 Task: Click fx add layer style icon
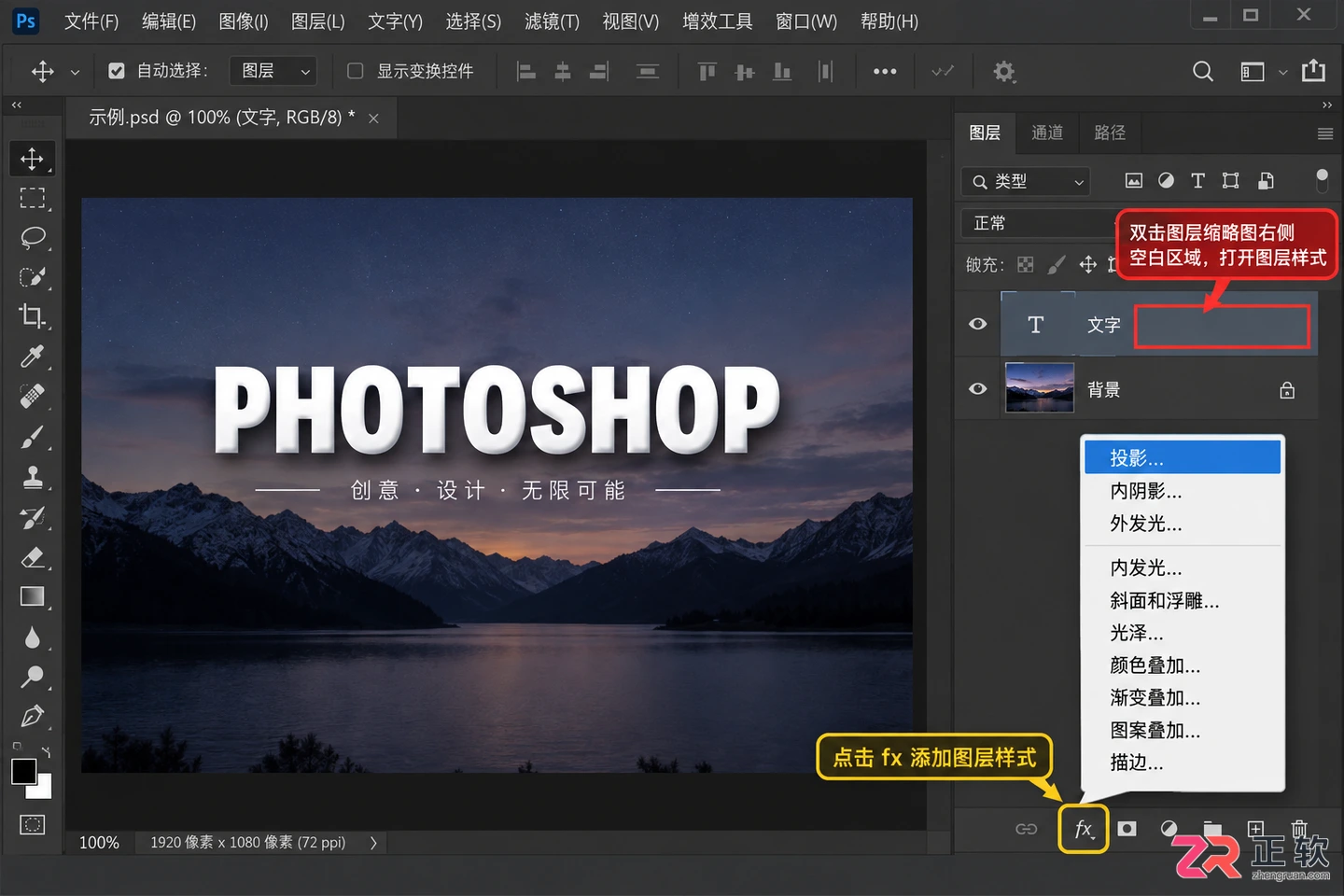1084,829
